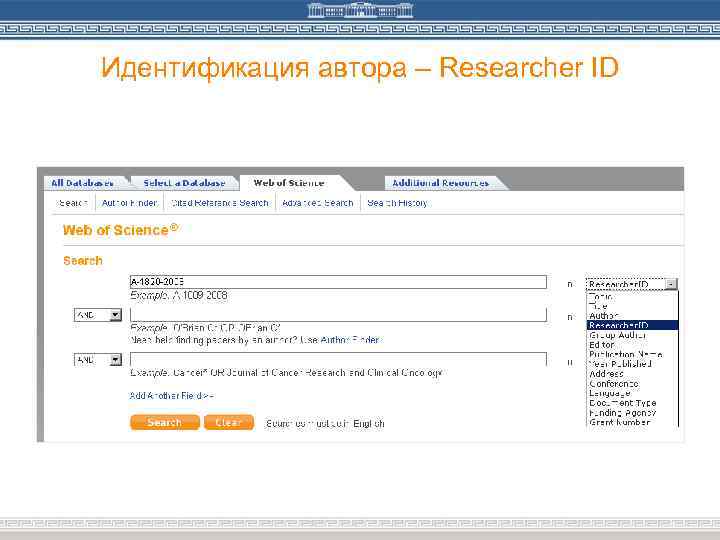Screen dimensions: 720x540
Task: Click the first search field containing A-1820-2009
Action: click(338, 282)
